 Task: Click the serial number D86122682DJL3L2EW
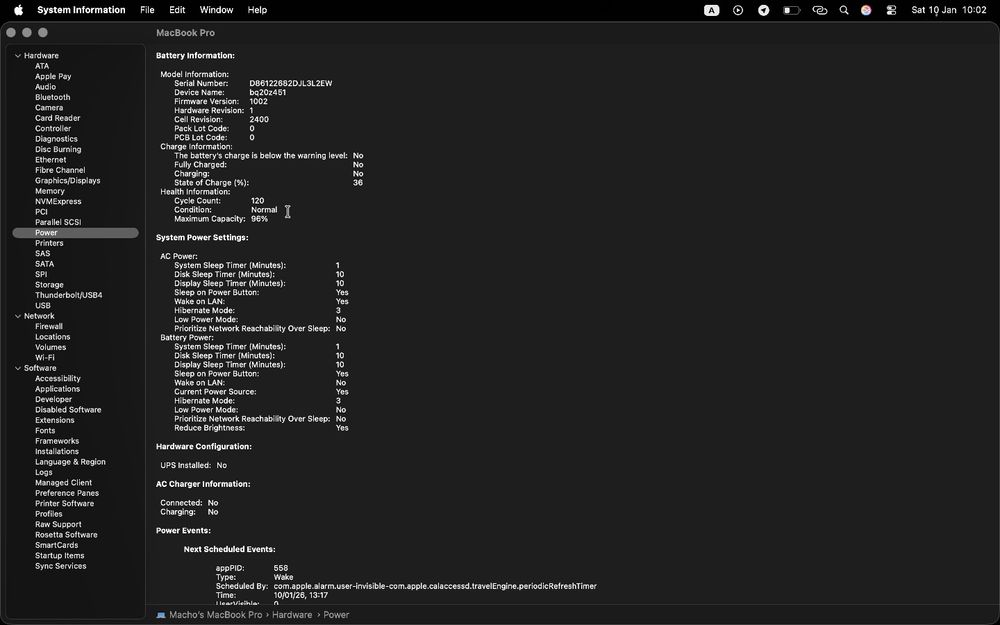coord(291,84)
